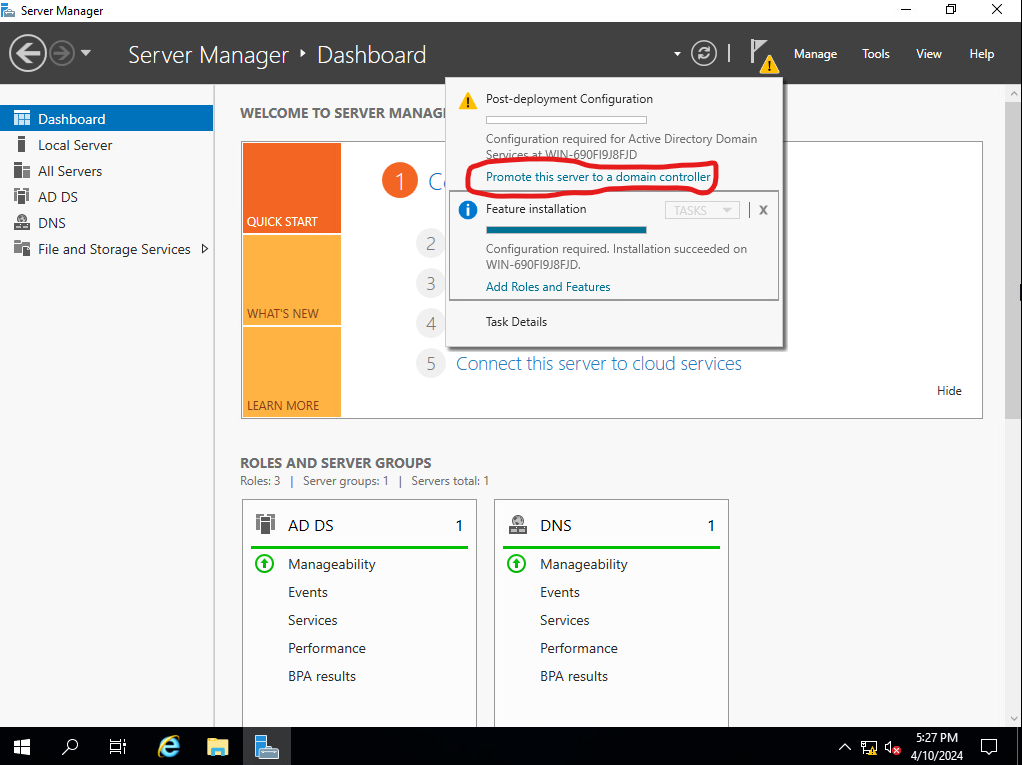Click the DNS sidebar icon
Screen dimensions: 1022x765
(22, 222)
